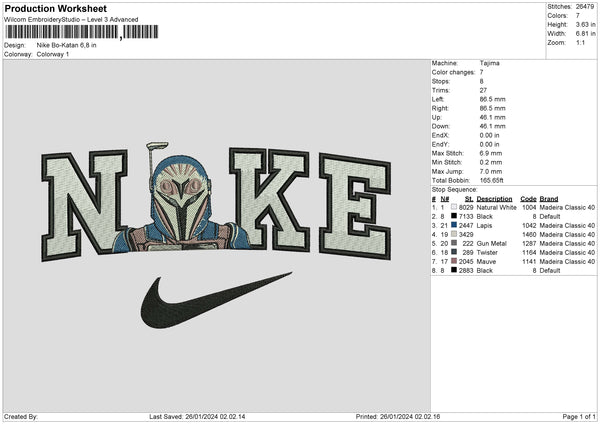Click the 'Natural White' description text
The image size is (600, 424).
pyautogui.click(x=496, y=207)
